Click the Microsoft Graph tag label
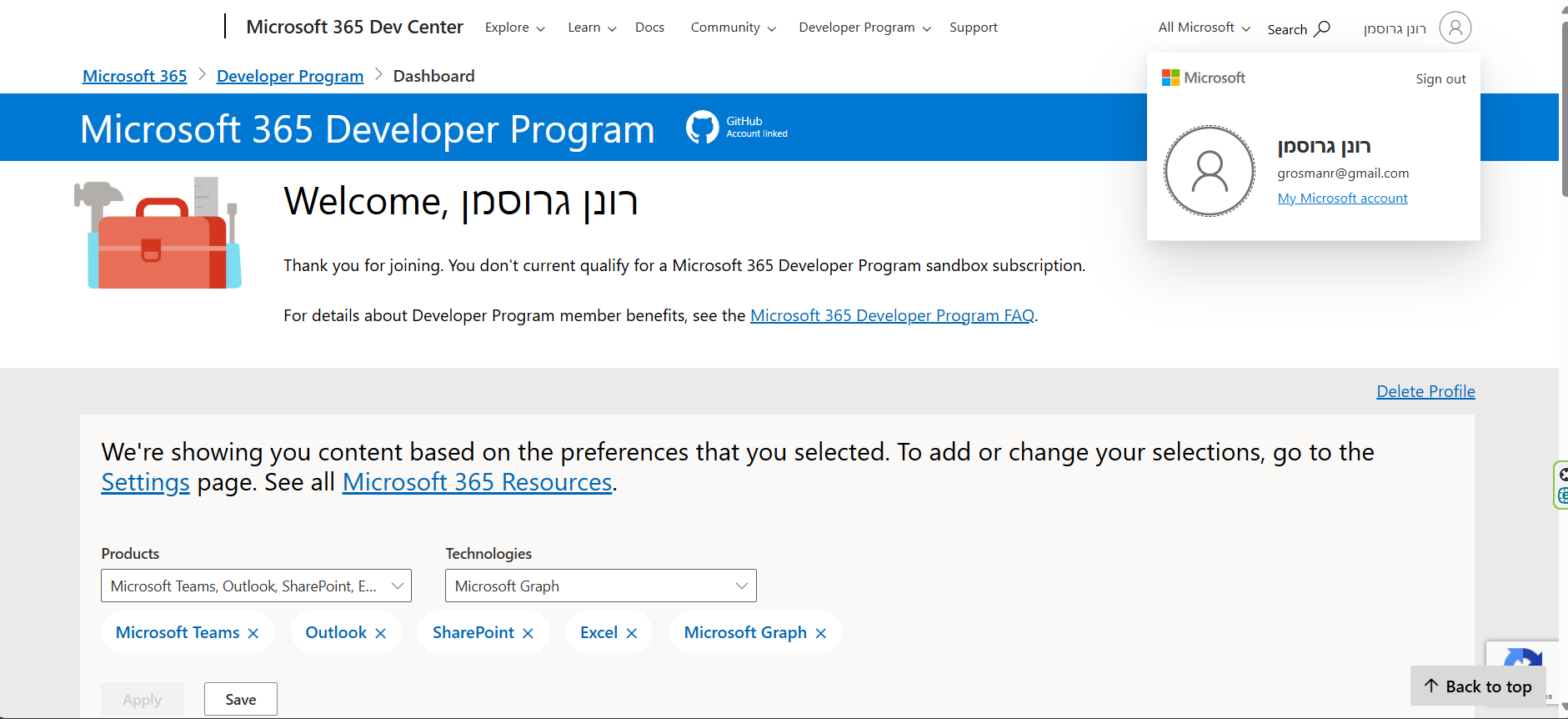1568x719 pixels. (745, 632)
